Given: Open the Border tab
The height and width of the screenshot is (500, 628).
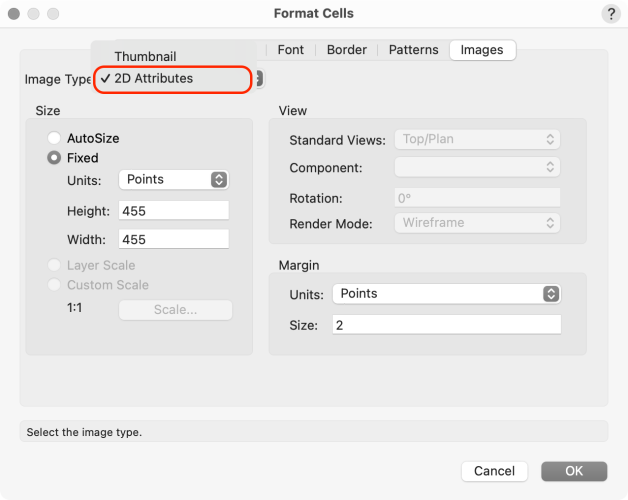Looking at the screenshot, I should point(346,50).
